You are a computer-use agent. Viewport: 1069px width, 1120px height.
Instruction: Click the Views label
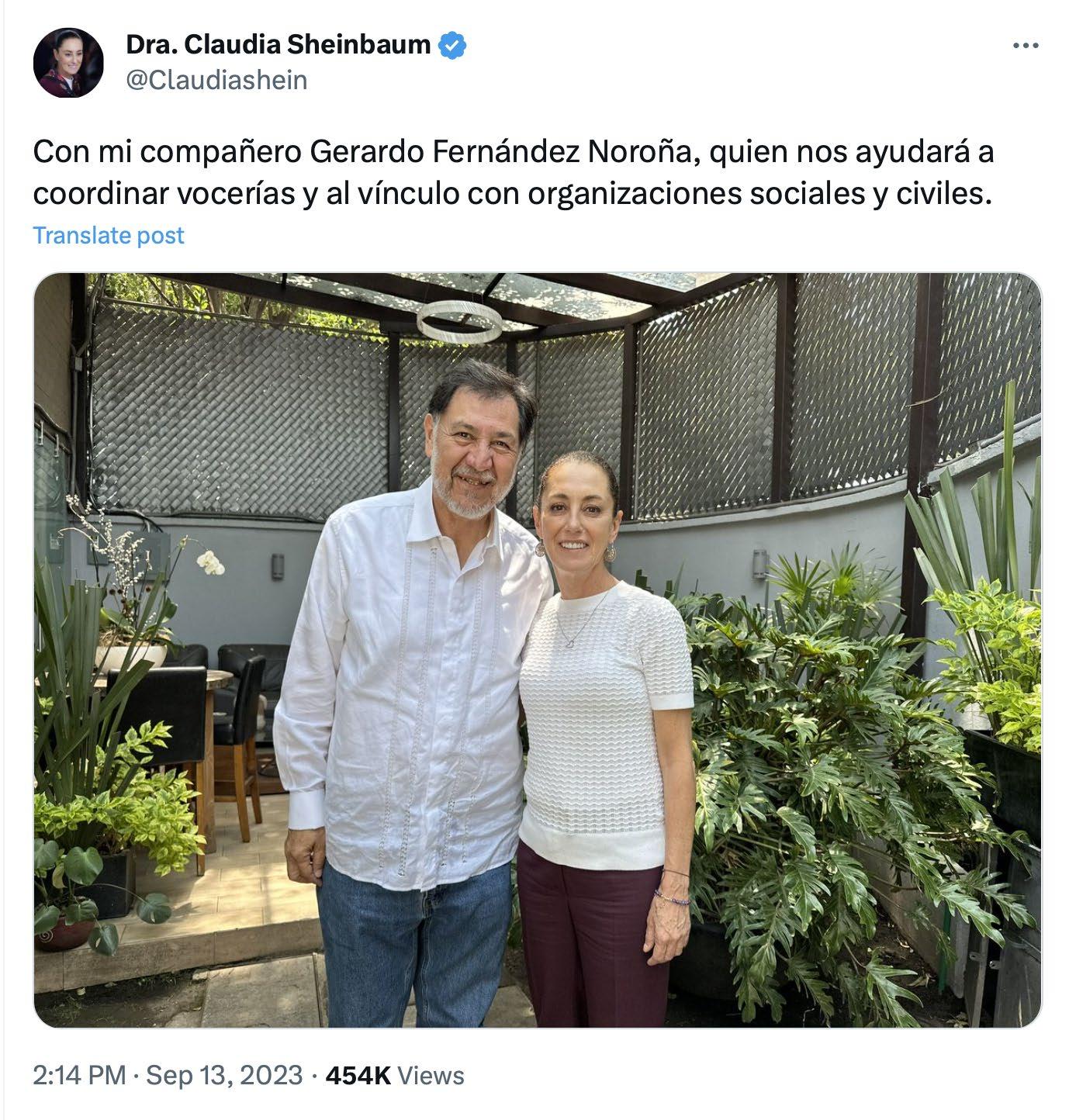tap(431, 1075)
